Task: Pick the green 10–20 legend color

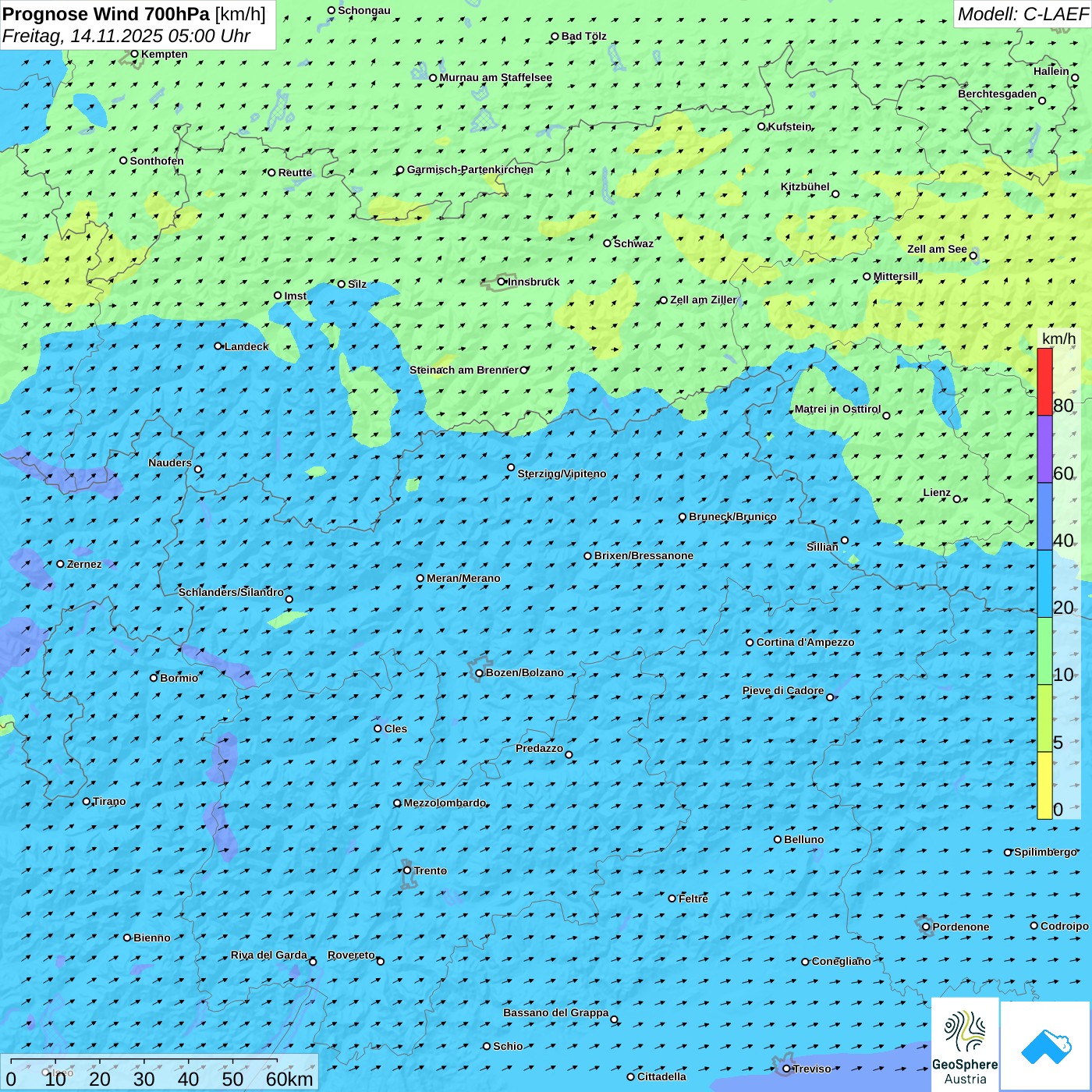Action: point(1044,651)
